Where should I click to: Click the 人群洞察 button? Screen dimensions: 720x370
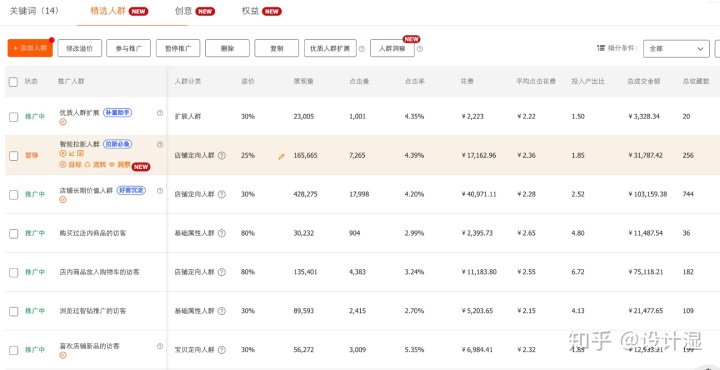[392, 48]
